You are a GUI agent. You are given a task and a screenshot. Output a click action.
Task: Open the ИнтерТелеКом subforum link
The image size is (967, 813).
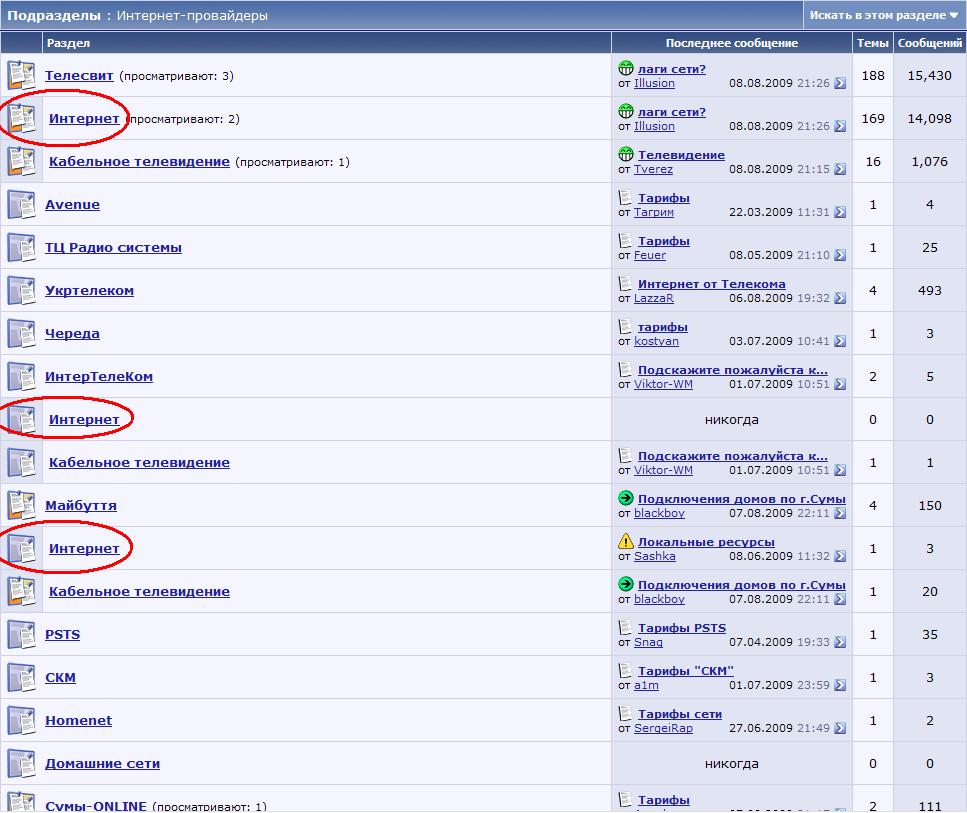tap(99, 376)
